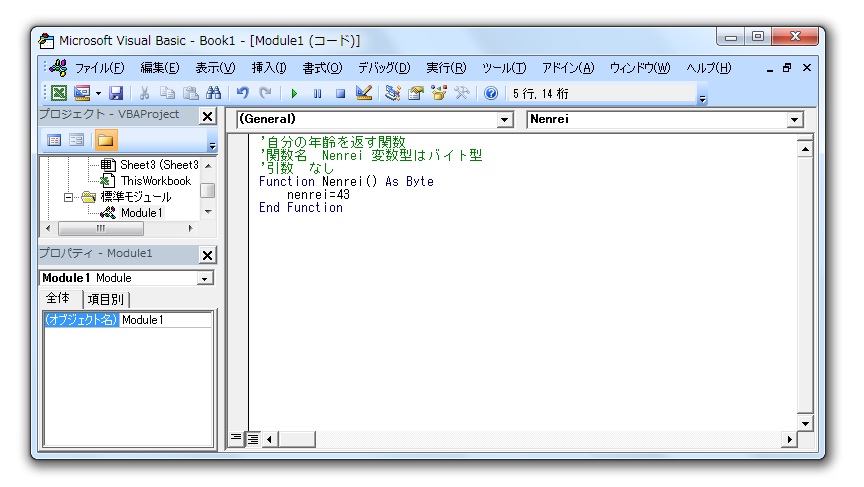The image size is (864, 487).
Task: Open the ツール(T) menu
Action: pyautogui.click(x=504, y=68)
